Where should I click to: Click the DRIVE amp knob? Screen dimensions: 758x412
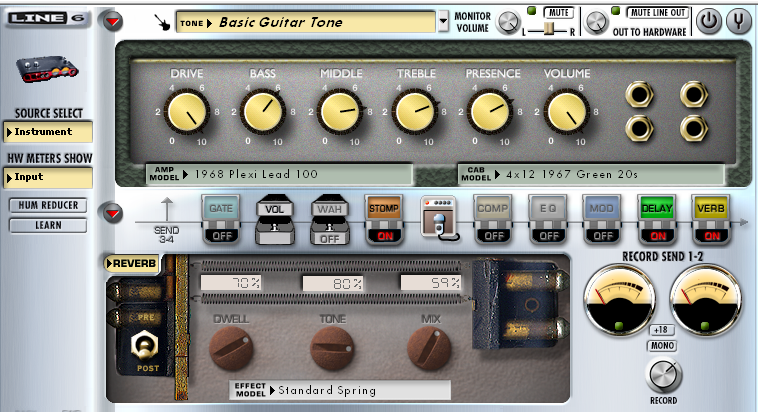[187, 112]
